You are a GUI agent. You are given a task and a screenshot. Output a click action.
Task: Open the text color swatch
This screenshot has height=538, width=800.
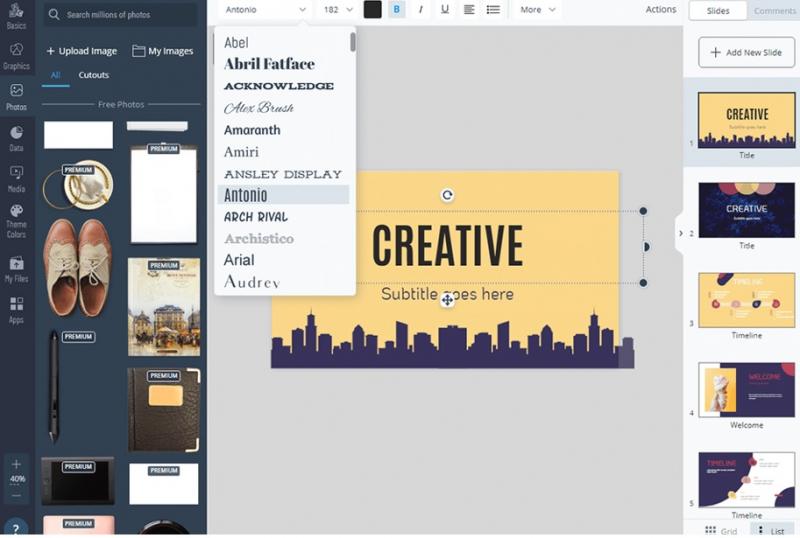pos(372,9)
